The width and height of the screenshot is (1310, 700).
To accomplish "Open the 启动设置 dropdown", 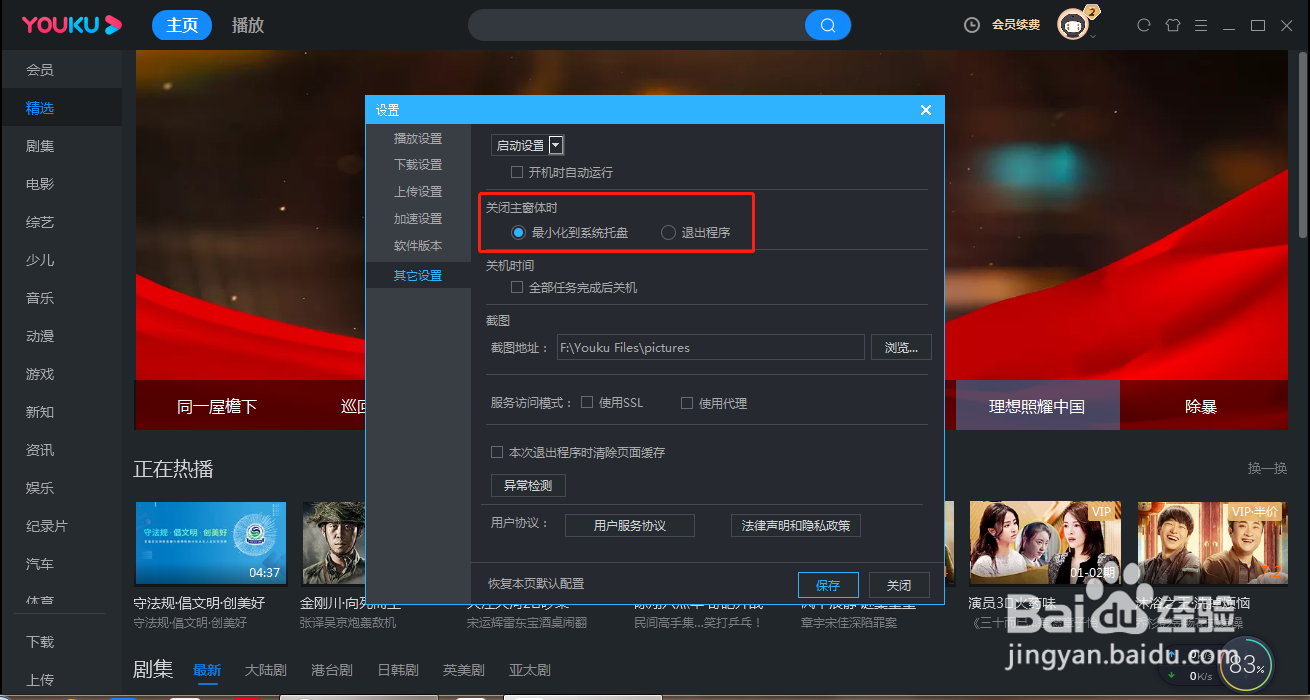I will [528, 146].
